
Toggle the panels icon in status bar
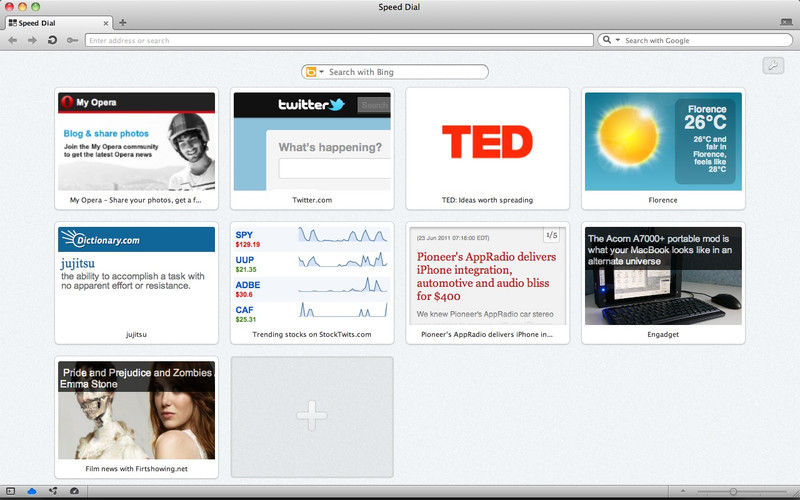tap(11, 491)
